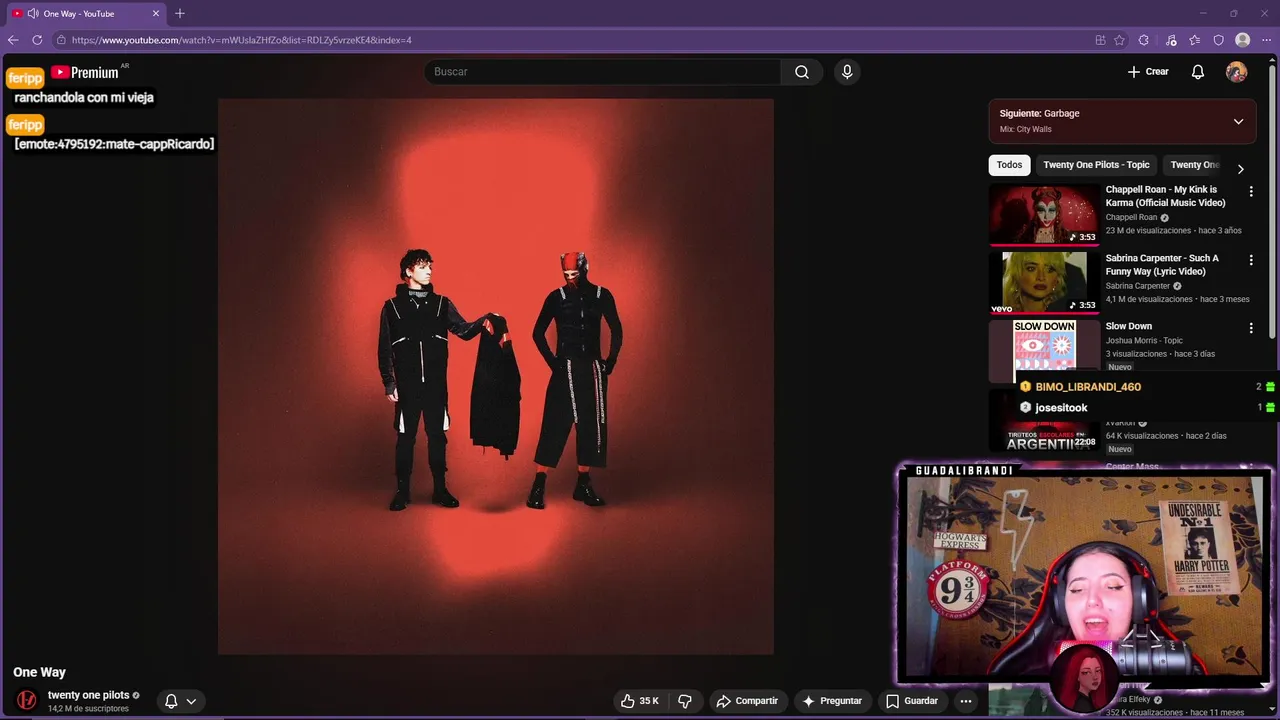Open the Slow Down video thumbnail

pos(1044,350)
